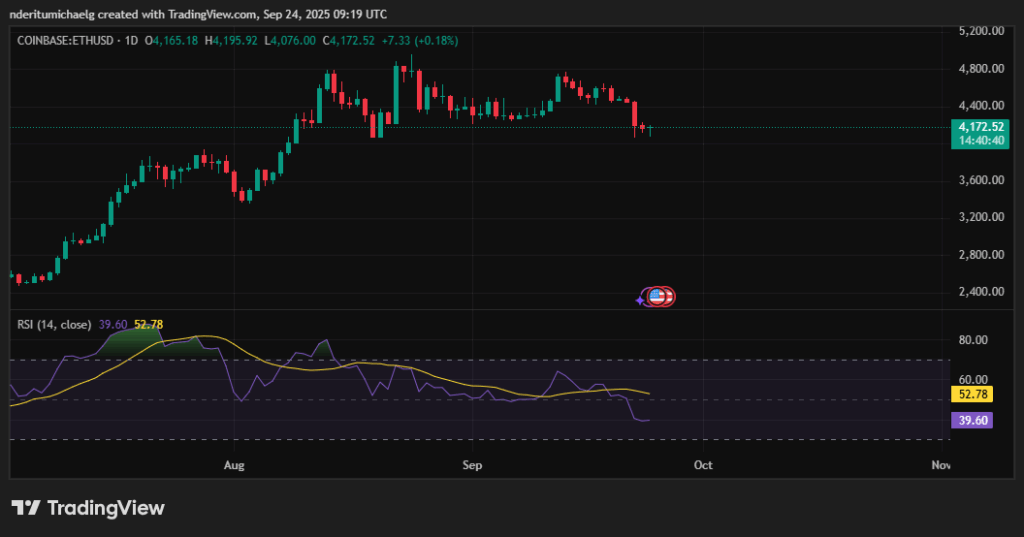1024x537 pixels.
Task: Click the 2,400.00 price axis label
Action: click(x=981, y=291)
